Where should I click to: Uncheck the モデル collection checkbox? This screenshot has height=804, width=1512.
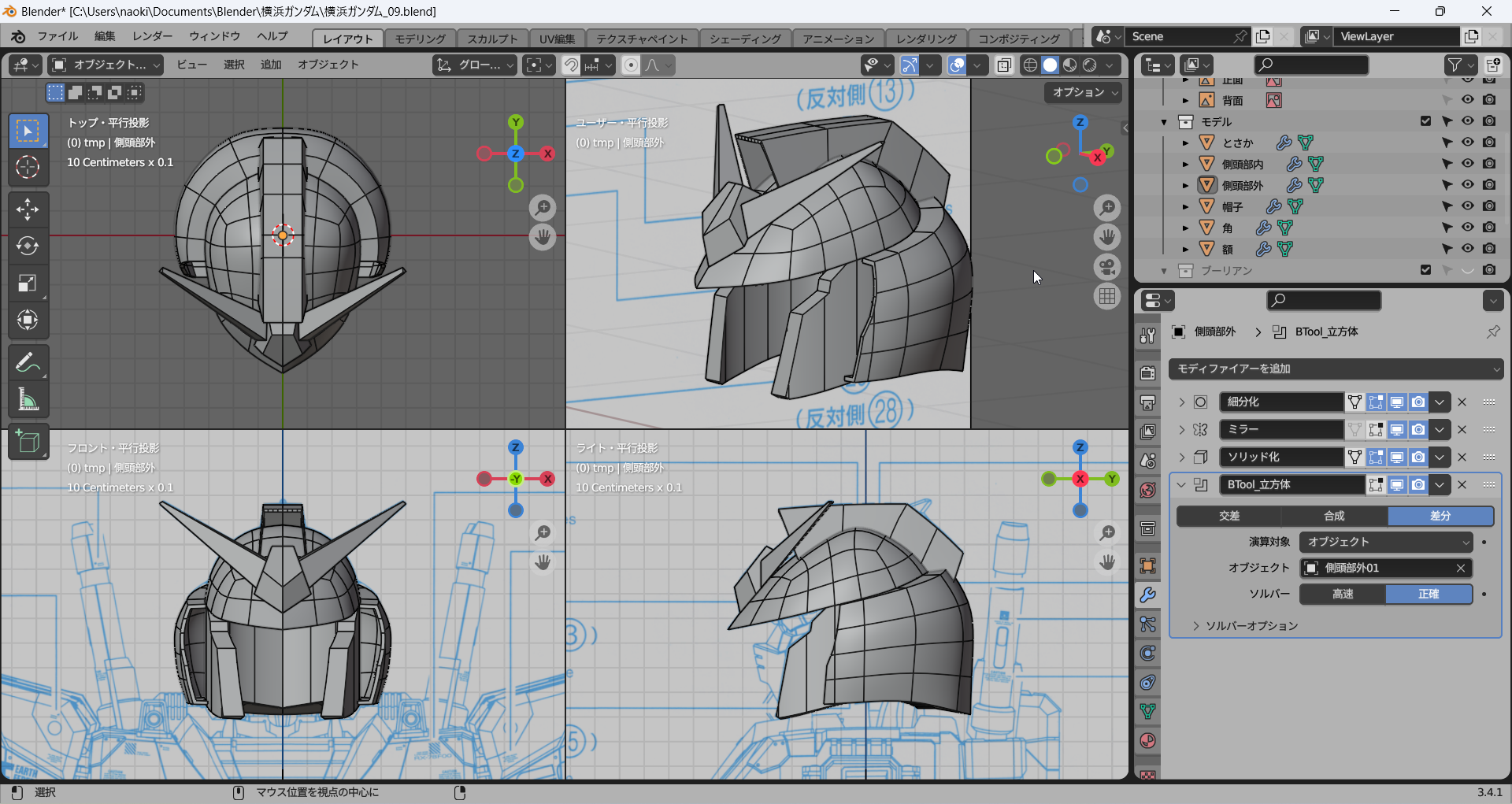point(1425,121)
